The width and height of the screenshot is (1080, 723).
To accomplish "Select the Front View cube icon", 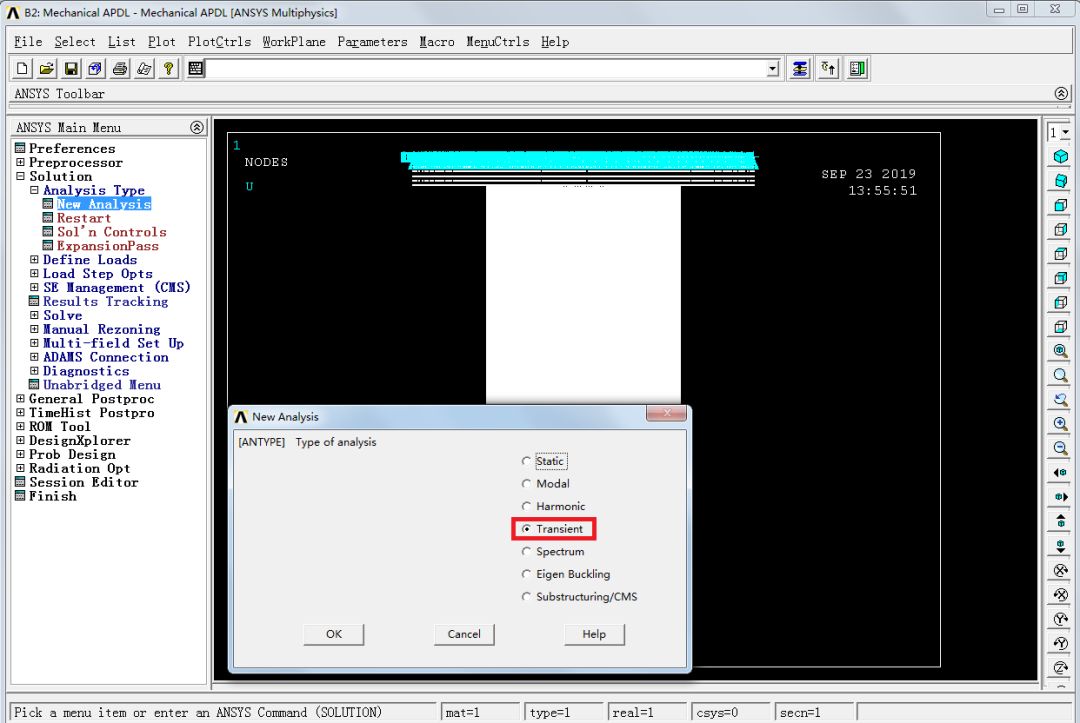I will click(1061, 205).
